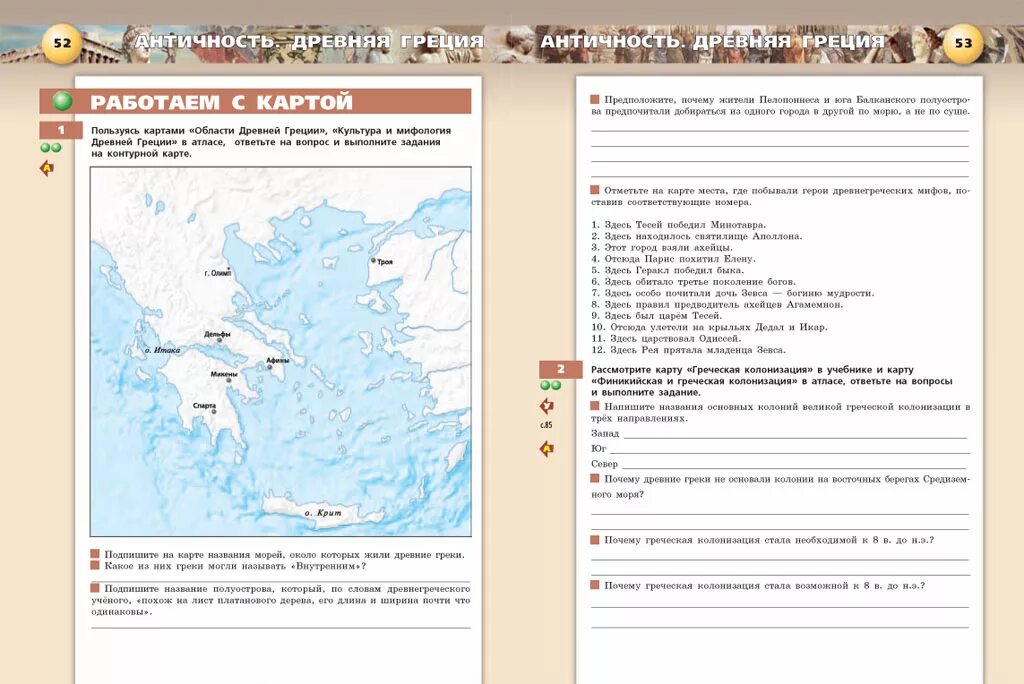Click the atlas "A" arrow icon under task 1
1024x684 pixels.
point(46,169)
